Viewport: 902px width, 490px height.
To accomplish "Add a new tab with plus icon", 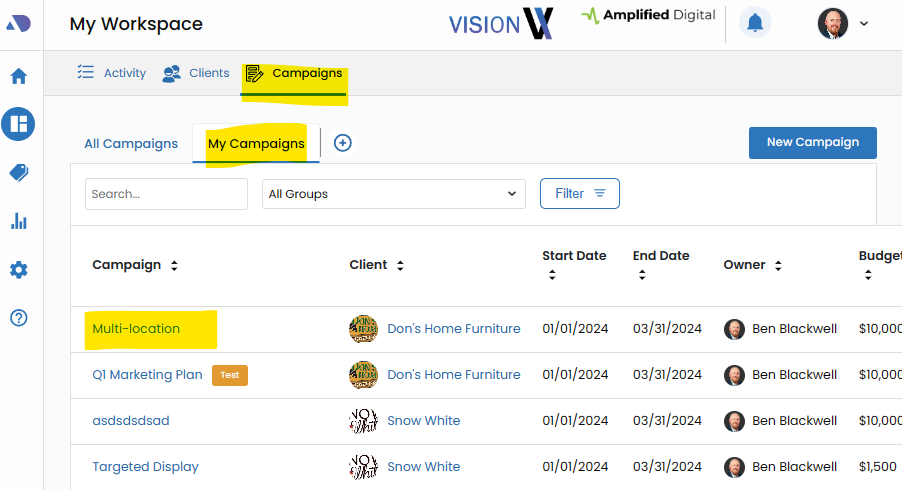I will tap(342, 143).
